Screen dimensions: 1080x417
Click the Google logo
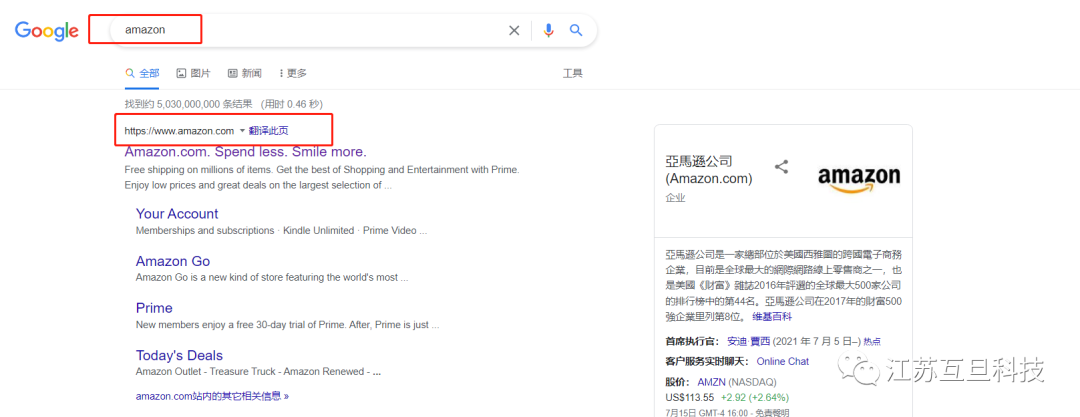click(x=47, y=31)
